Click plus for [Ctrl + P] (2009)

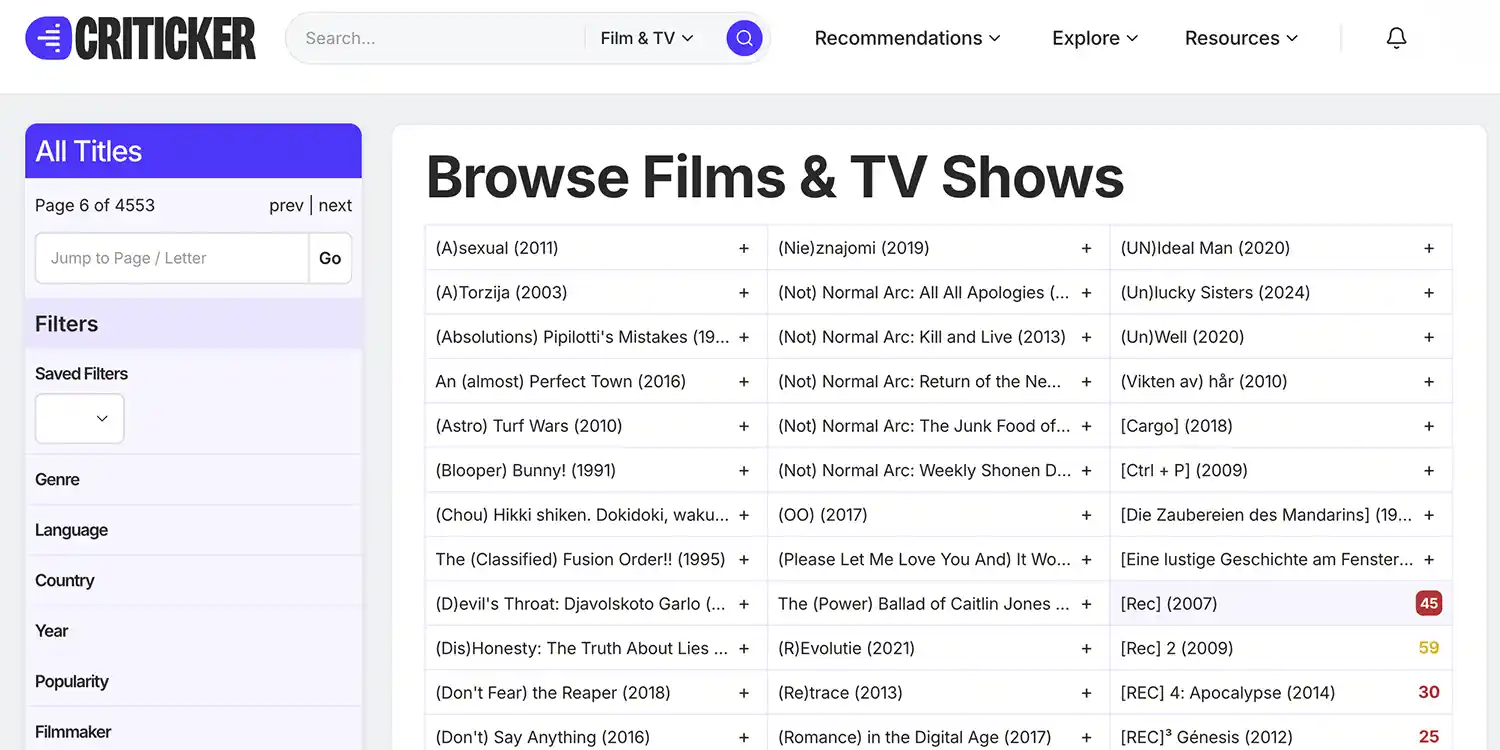click(1429, 470)
